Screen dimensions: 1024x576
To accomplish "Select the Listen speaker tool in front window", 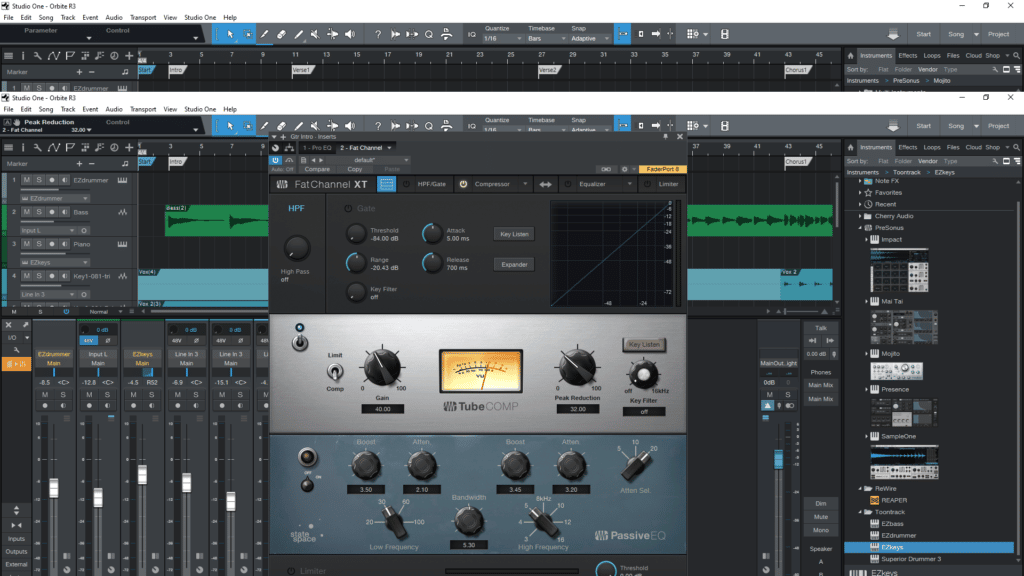I will (x=350, y=126).
